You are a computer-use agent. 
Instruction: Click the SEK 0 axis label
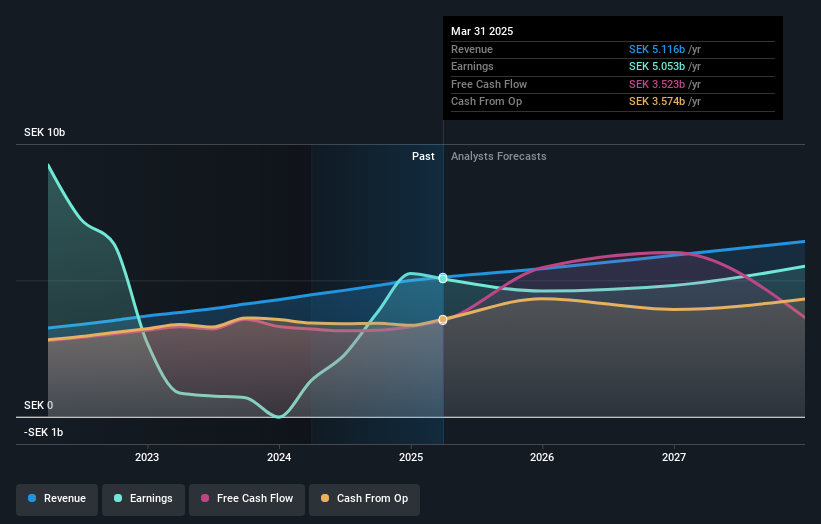pyautogui.click(x=38, y=405)
